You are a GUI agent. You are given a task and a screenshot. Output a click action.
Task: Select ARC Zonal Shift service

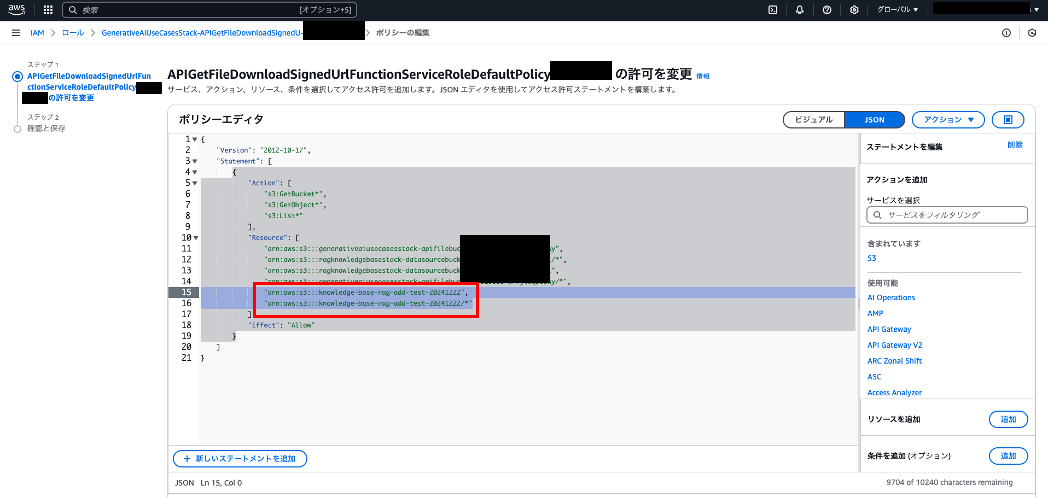pyautogui.click(x=894, y=361)
